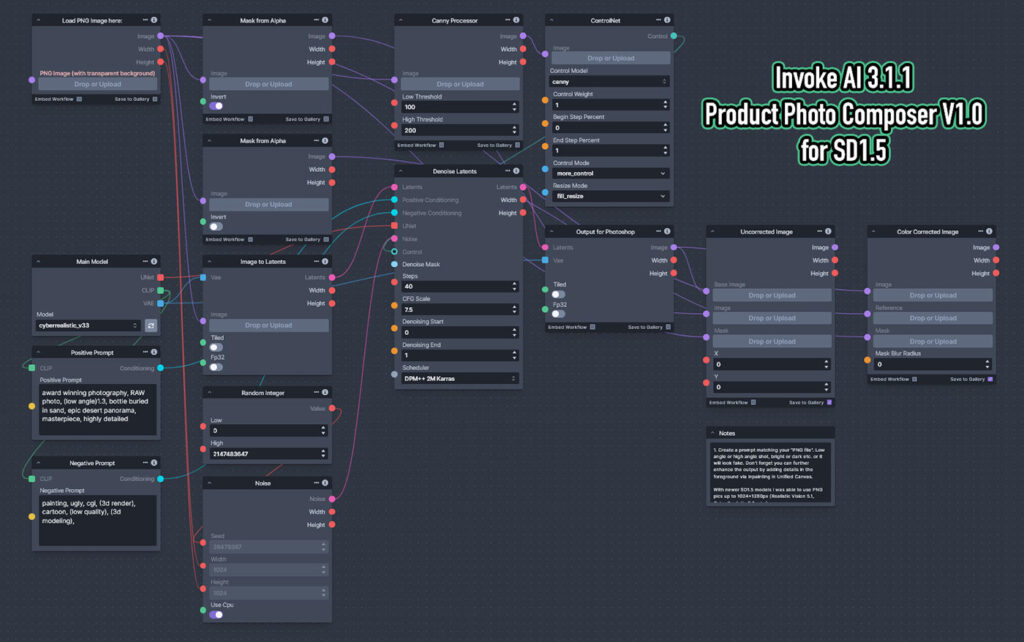Screen dimensions: 1024x642
Task: Click High field showing 2147483647
Action: coord(268,453)
